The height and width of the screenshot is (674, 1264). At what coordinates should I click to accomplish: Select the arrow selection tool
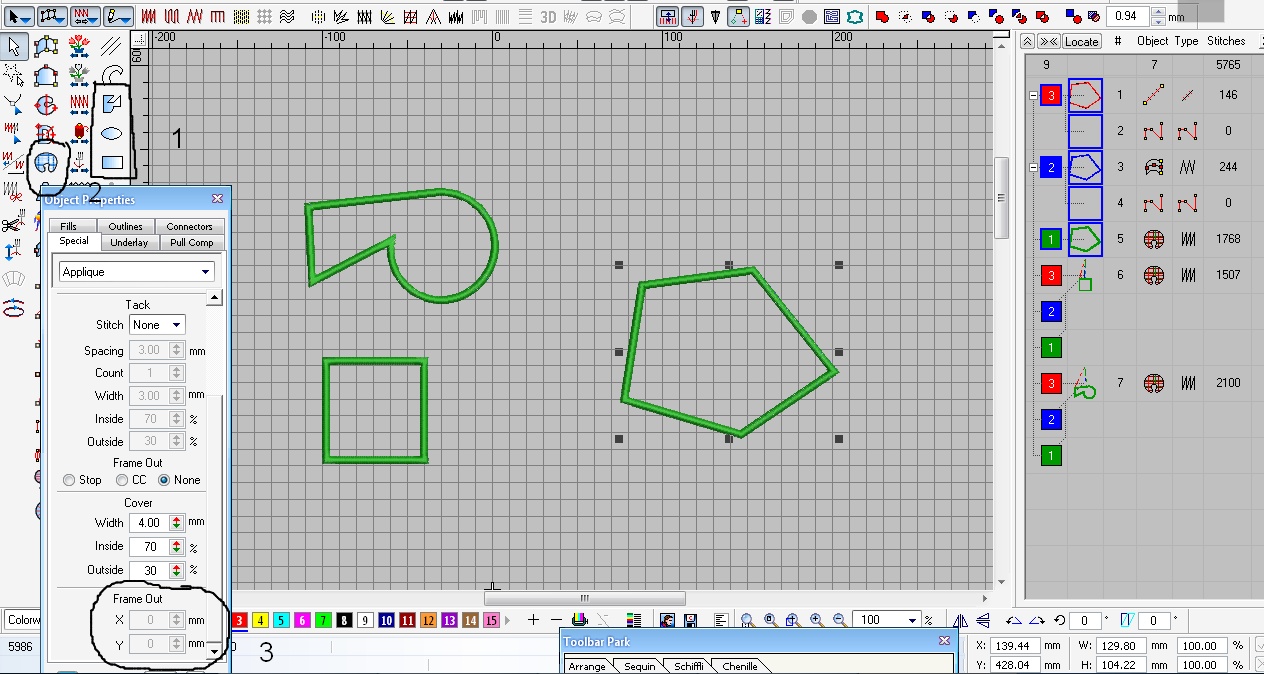click(14, 47)
